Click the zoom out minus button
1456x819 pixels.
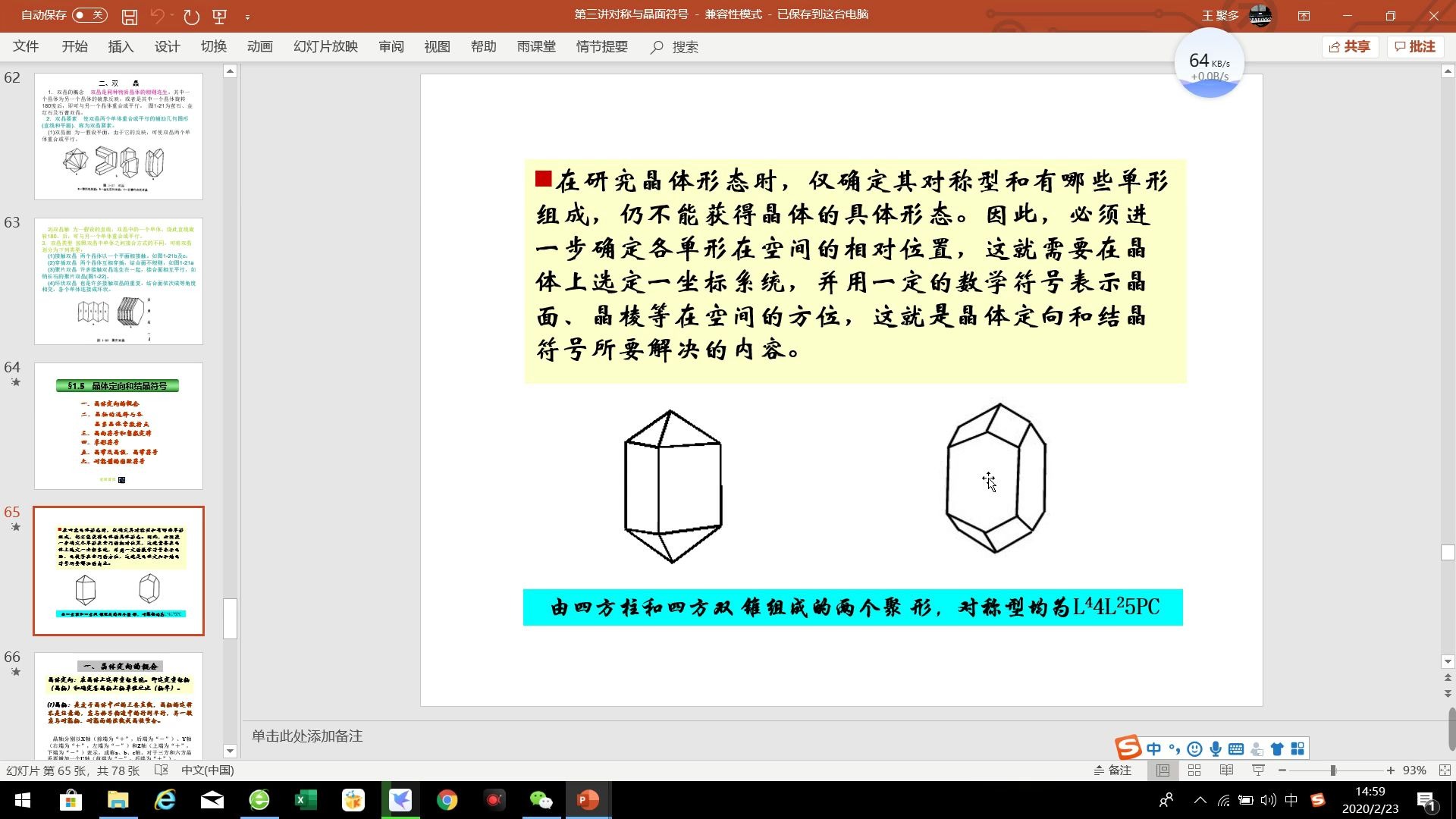(1282, 770)
